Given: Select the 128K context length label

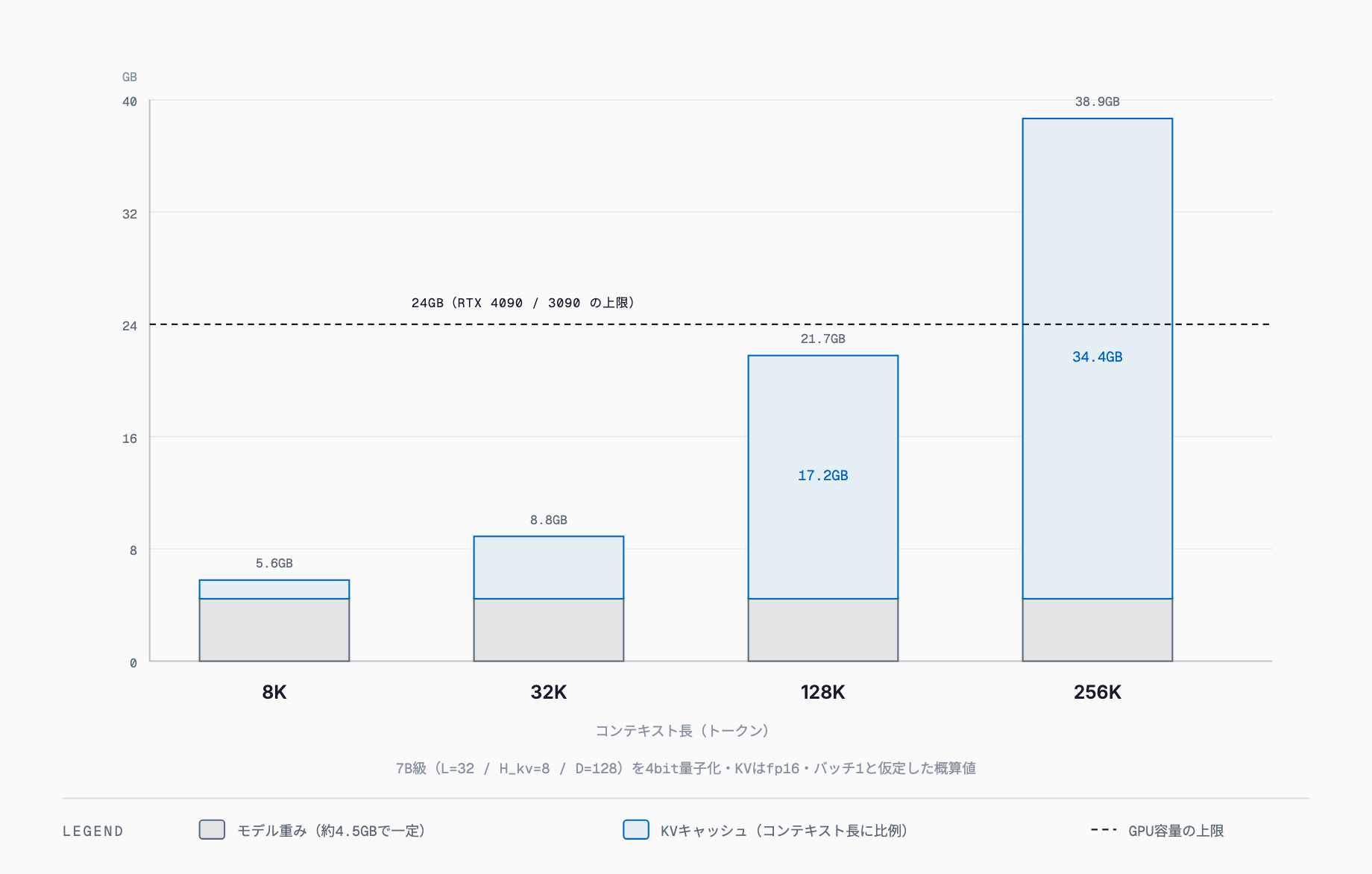Looking at the screenshot, I should tap(823, 692).
